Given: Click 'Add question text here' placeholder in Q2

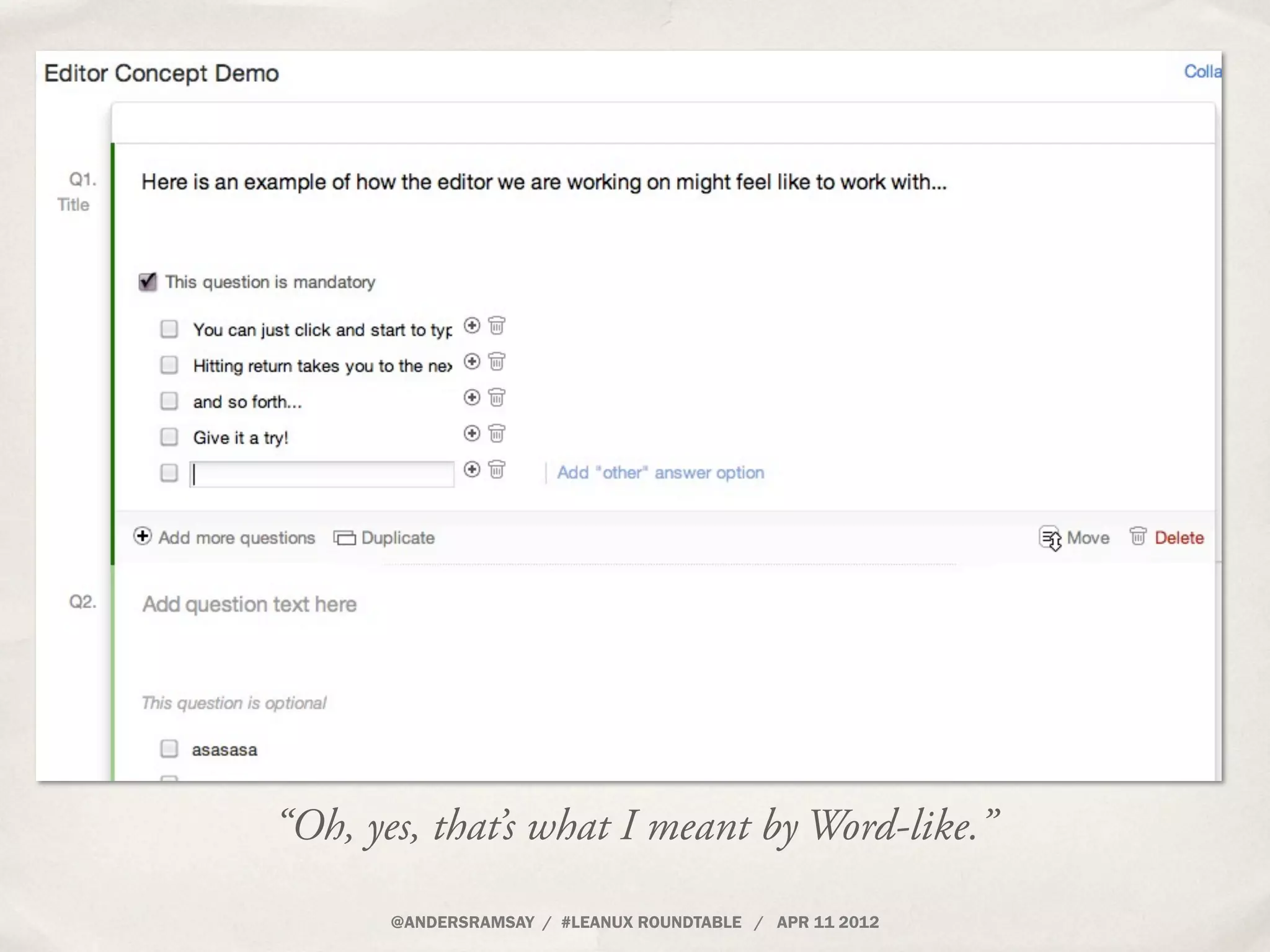Looking at the screenshot, I should tap(249, 604).
